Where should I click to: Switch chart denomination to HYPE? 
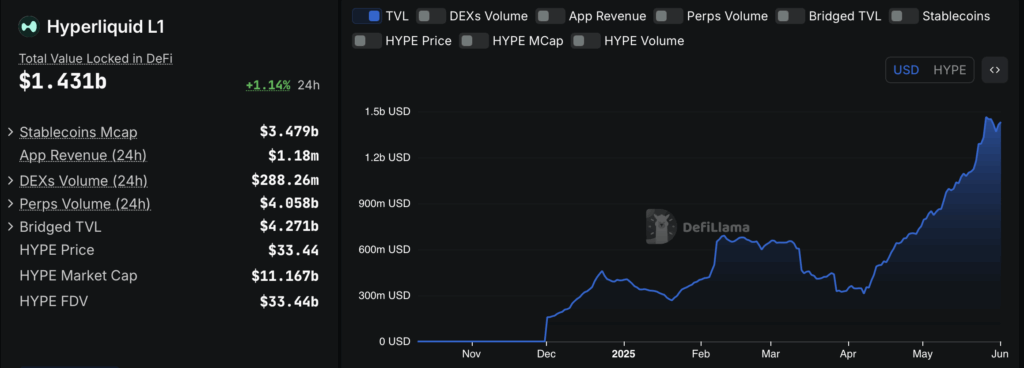coord(950,70)
